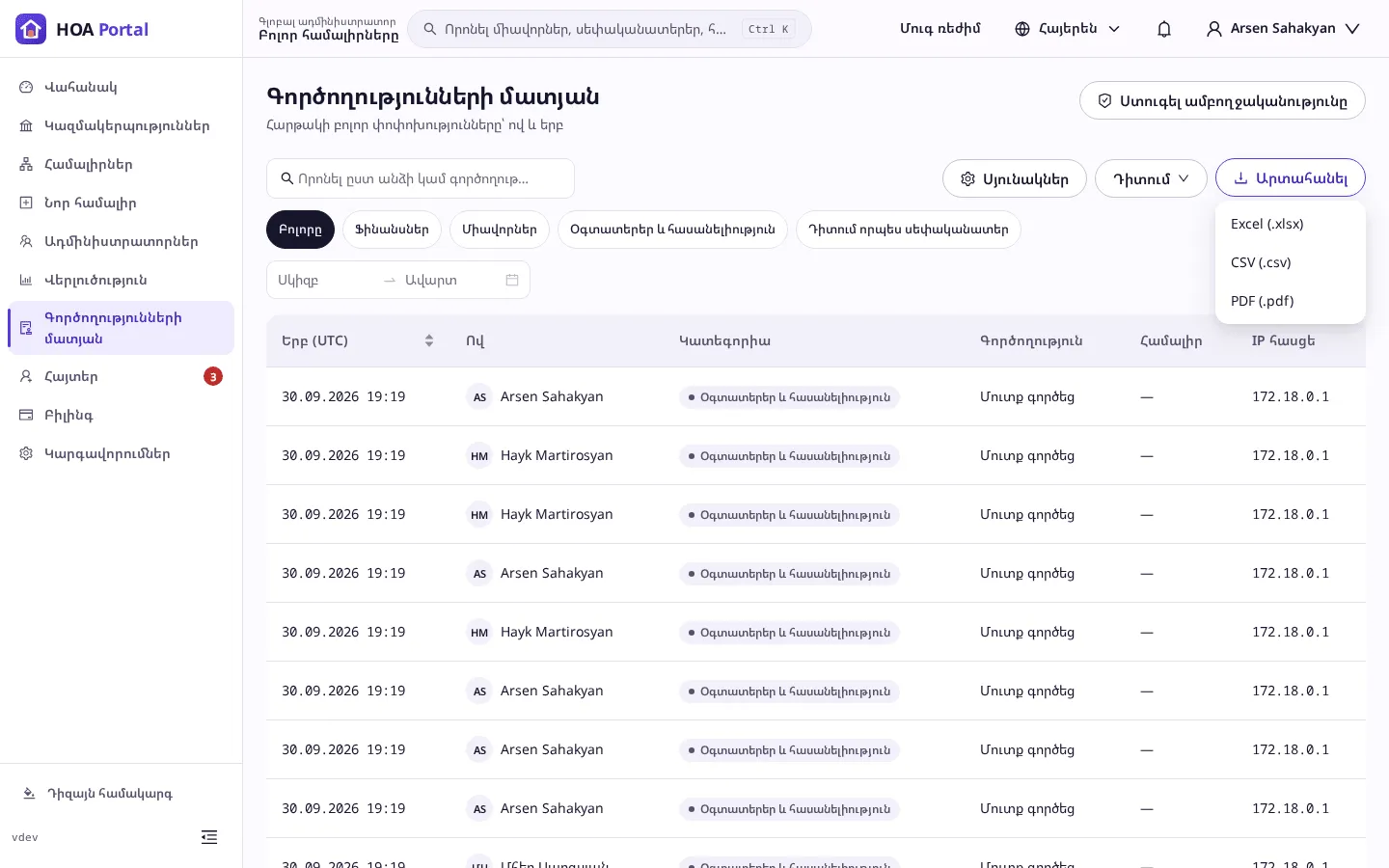Open Բիլինգ in sidebar
This screenshot has height=868, width=1389.
[x=121, y=415]
